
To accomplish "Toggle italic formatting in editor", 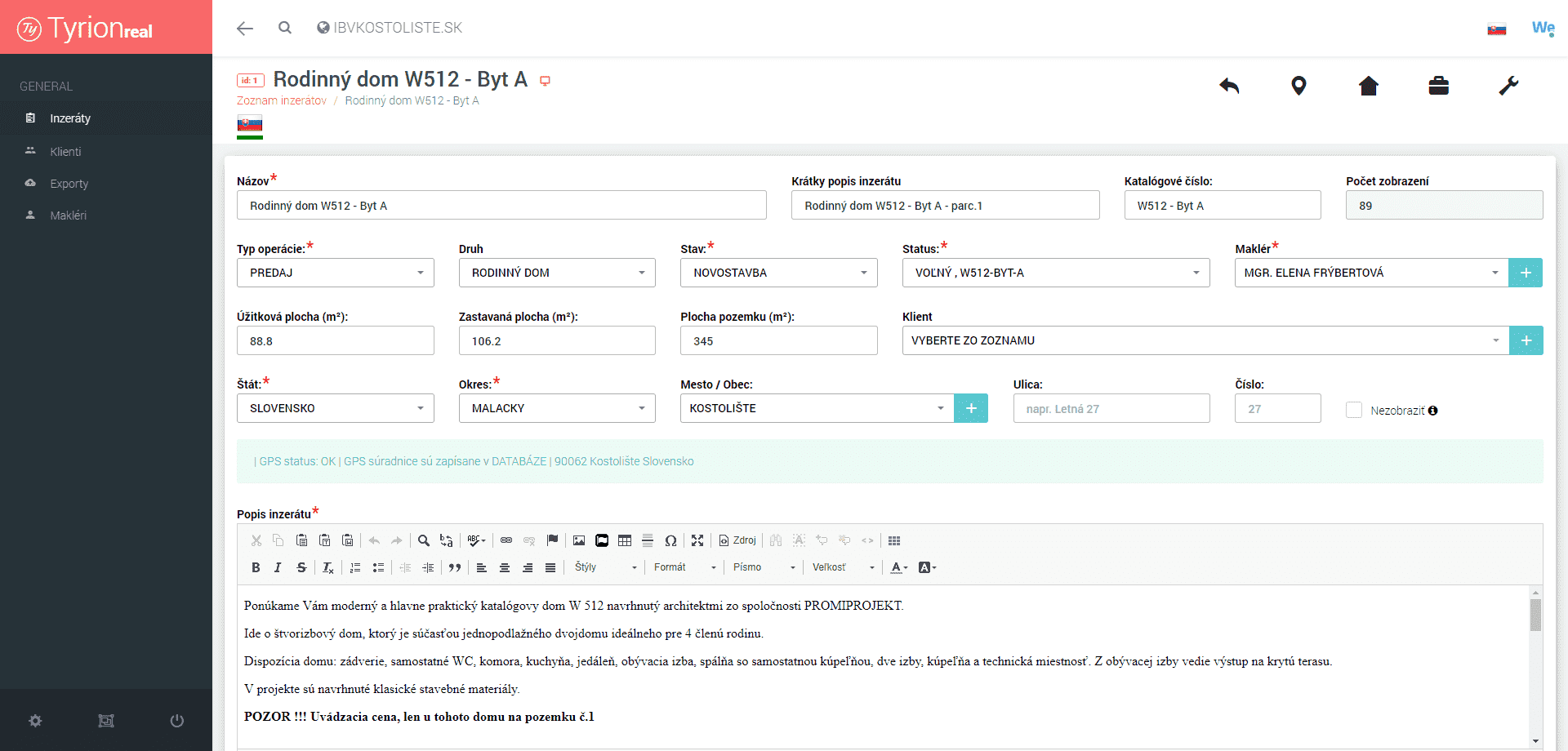I will pyautogui.click(x=278, y=567).
